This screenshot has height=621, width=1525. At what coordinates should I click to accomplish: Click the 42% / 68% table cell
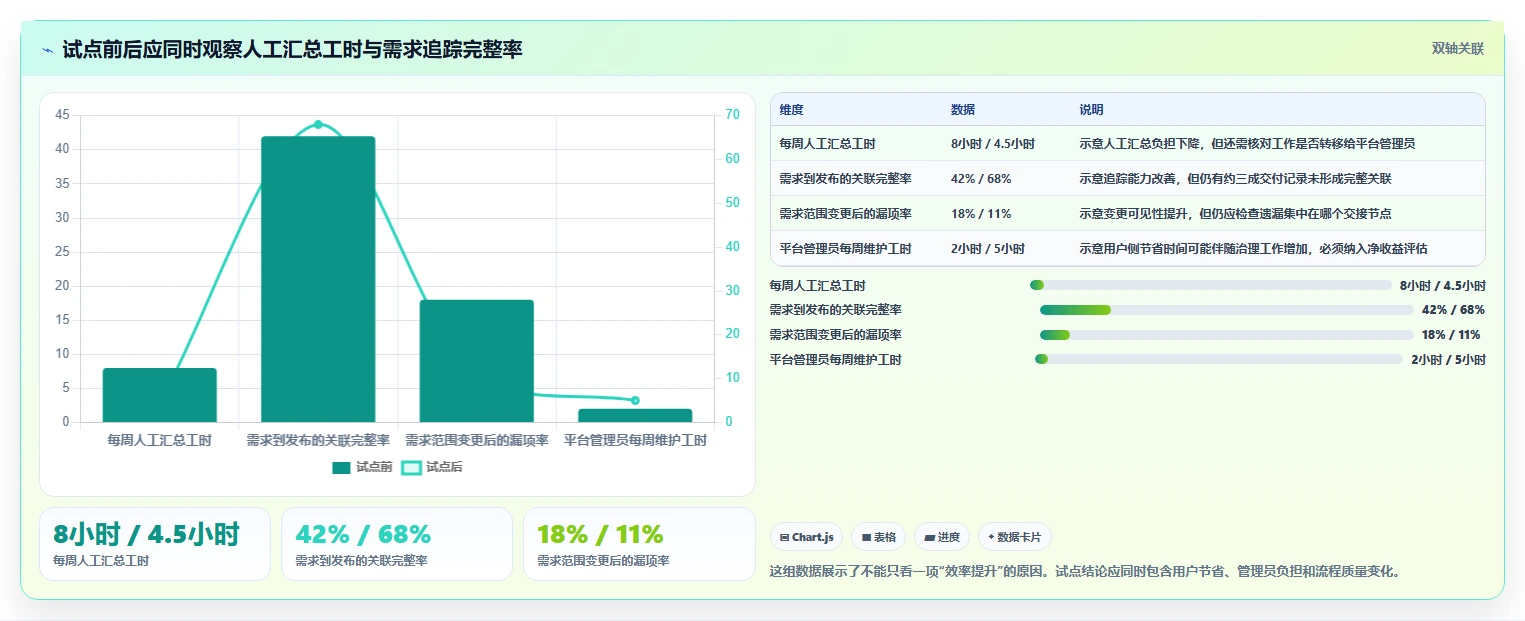[x=981, y=179]
